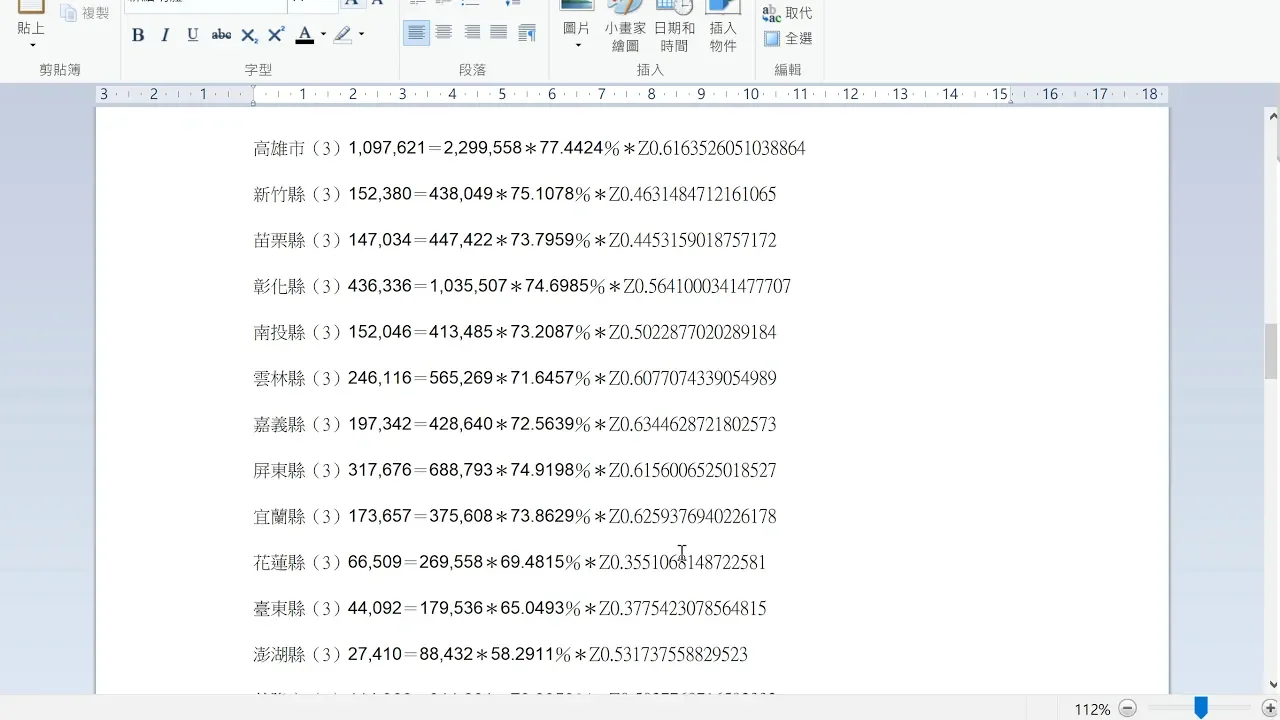Center-align the paragraph

(444, 33)
